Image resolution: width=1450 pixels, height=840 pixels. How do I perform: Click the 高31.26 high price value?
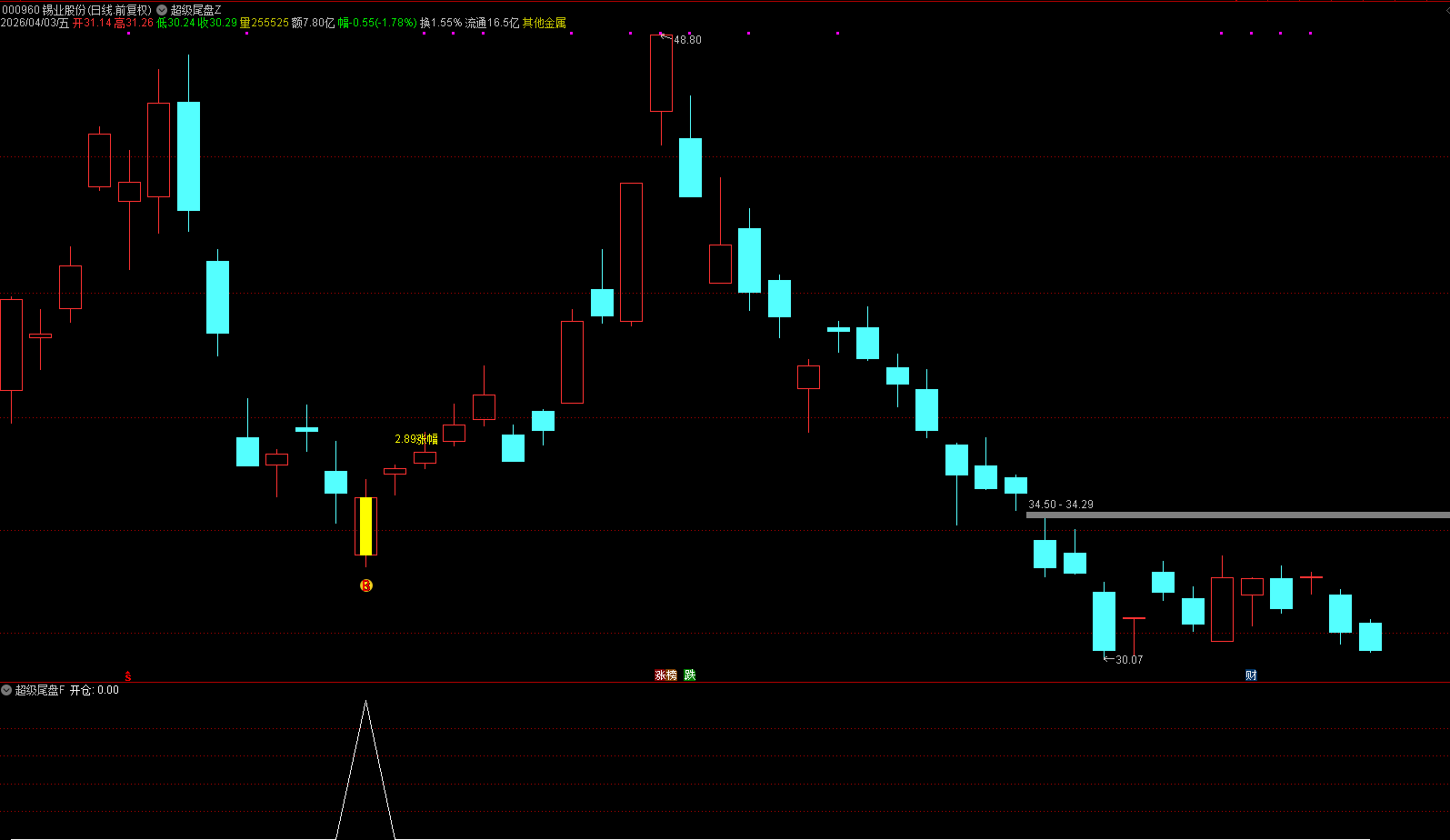(134, 23)
